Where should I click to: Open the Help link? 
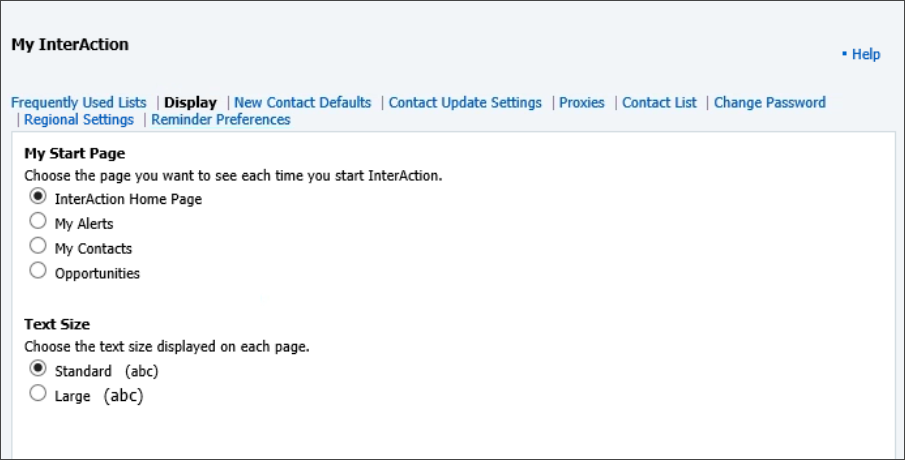(x=866, y=54)
